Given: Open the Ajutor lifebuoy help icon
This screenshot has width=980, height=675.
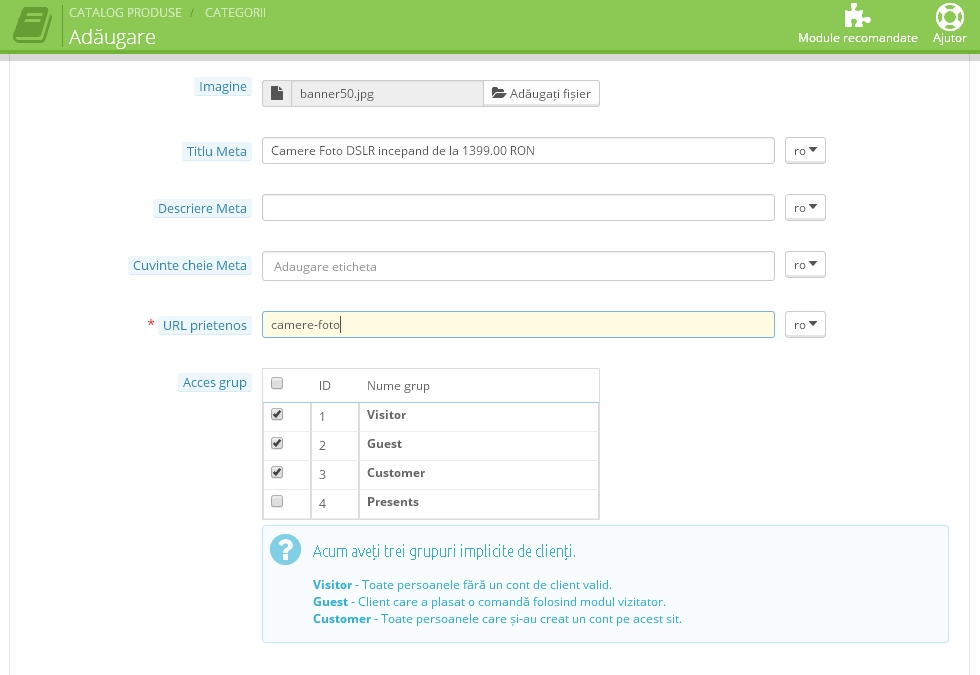Looking at the screenshot, I should (x=949, y=17).
